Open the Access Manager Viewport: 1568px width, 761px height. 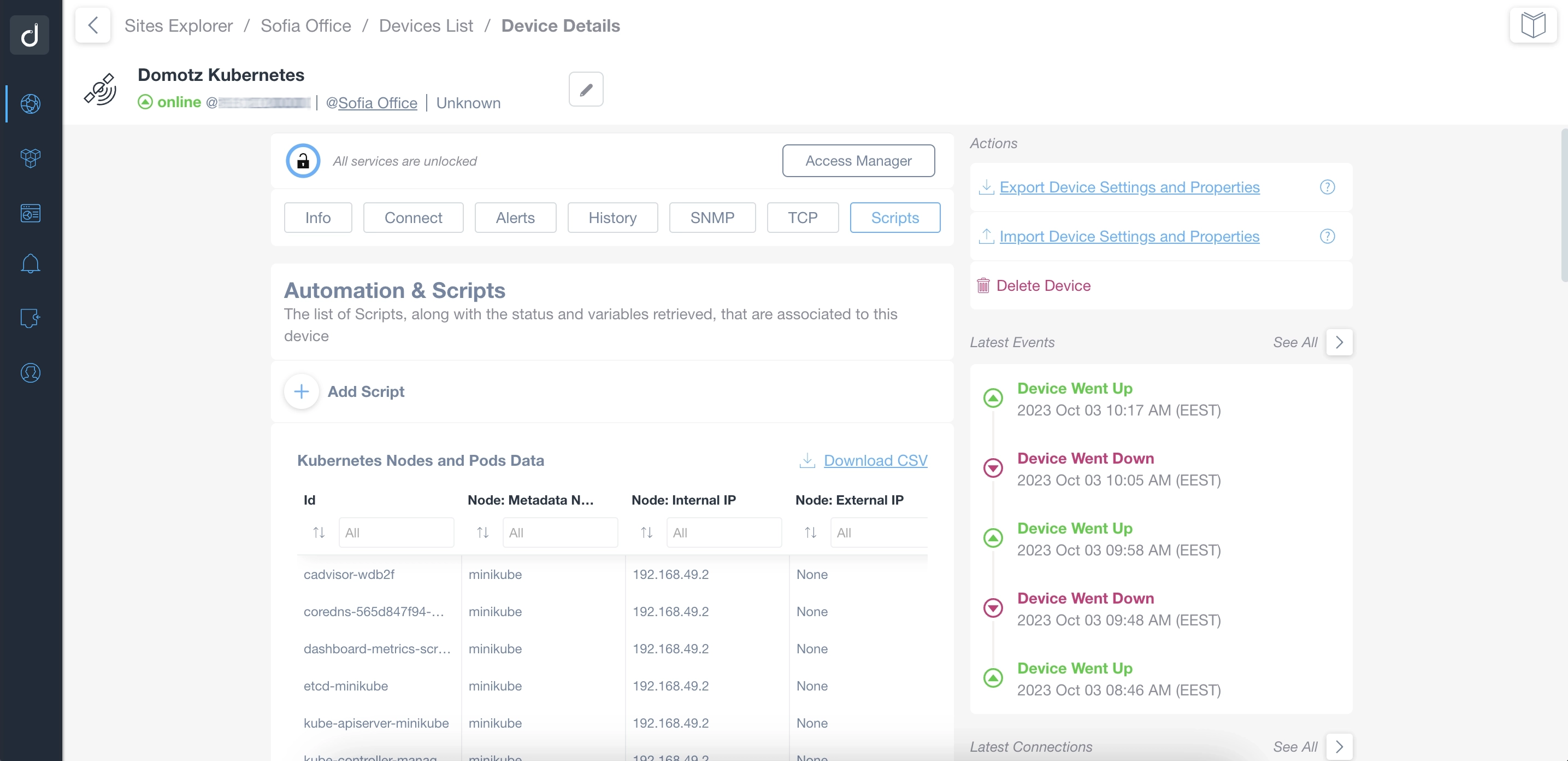[x=858, y=161]
